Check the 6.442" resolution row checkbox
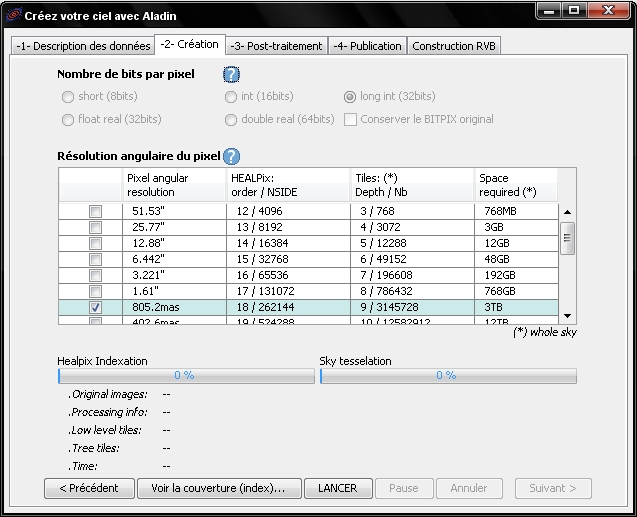The height and width of the screenshot is (517, 637). [95, 259]
